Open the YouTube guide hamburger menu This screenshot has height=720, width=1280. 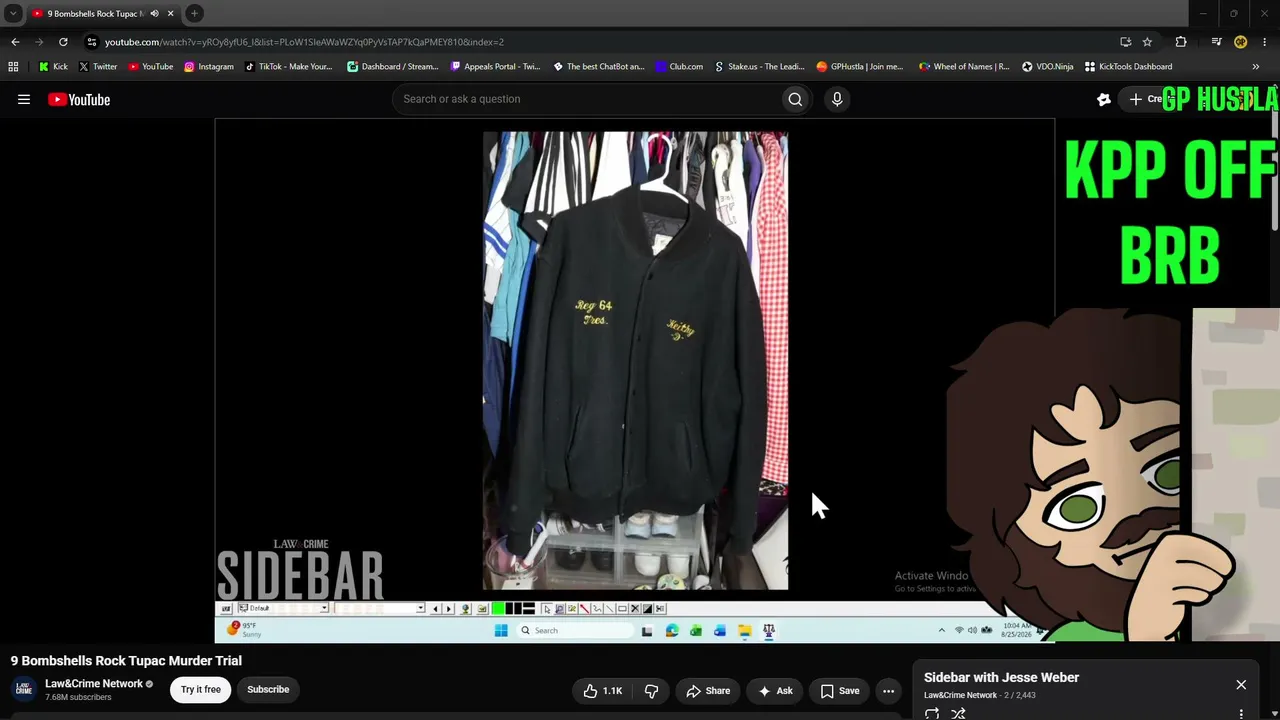coord(24,99)
